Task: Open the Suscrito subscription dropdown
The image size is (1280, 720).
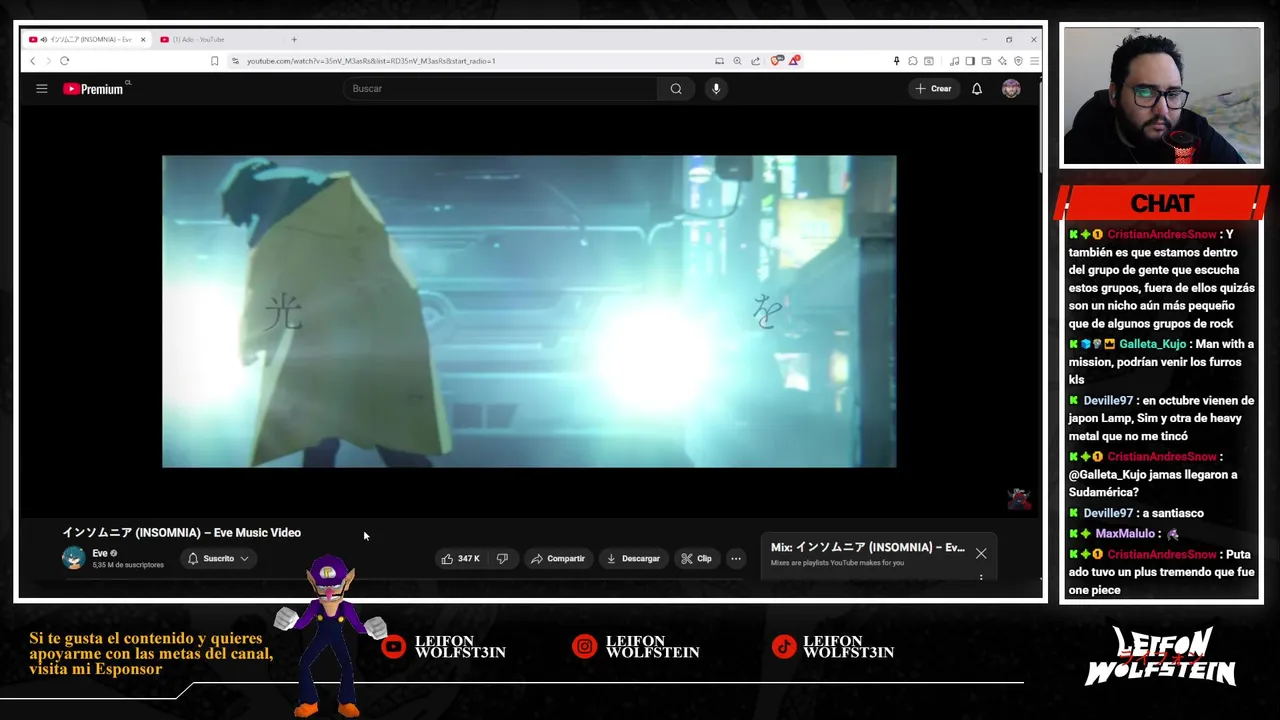Action: click(218, 559)
